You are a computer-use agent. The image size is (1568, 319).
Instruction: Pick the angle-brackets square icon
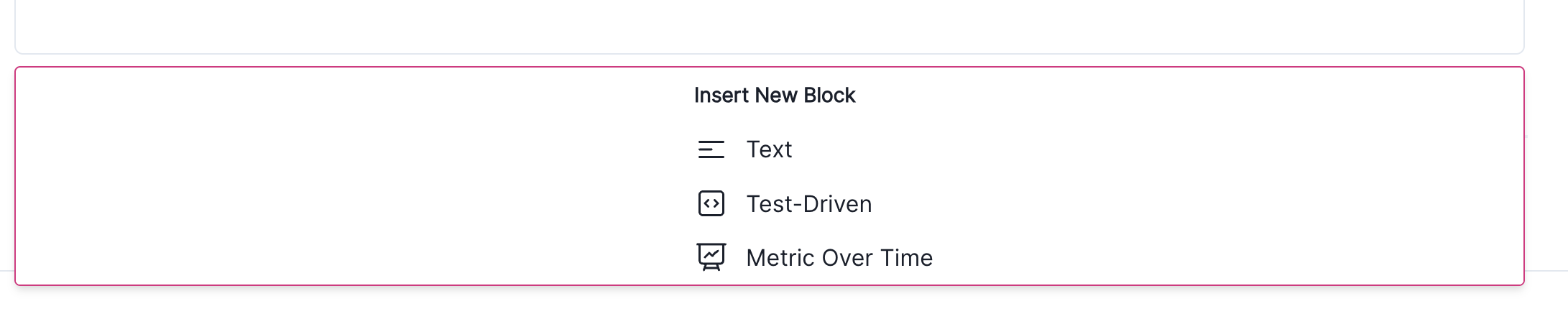pos(711,204)
